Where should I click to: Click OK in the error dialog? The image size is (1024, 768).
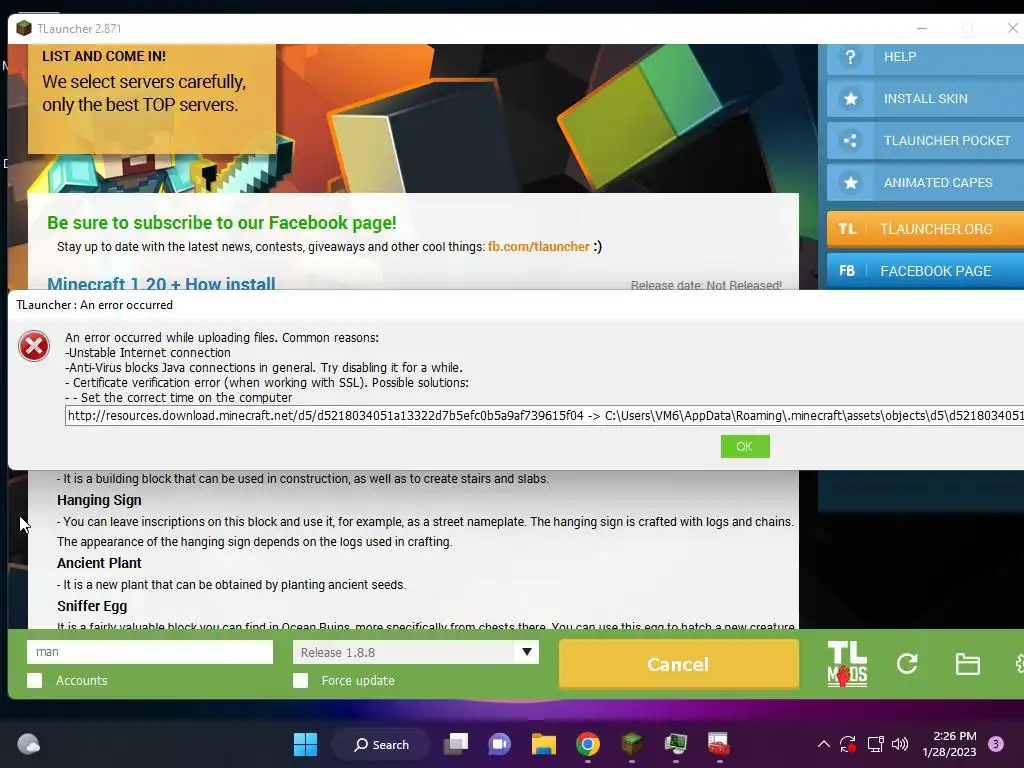(x=744, y=447)
